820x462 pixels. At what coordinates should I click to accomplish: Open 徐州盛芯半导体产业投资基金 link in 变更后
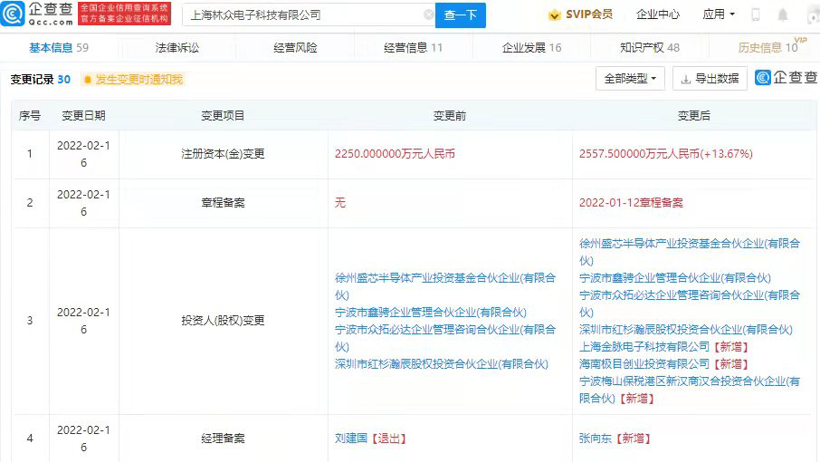click(689, 251)
